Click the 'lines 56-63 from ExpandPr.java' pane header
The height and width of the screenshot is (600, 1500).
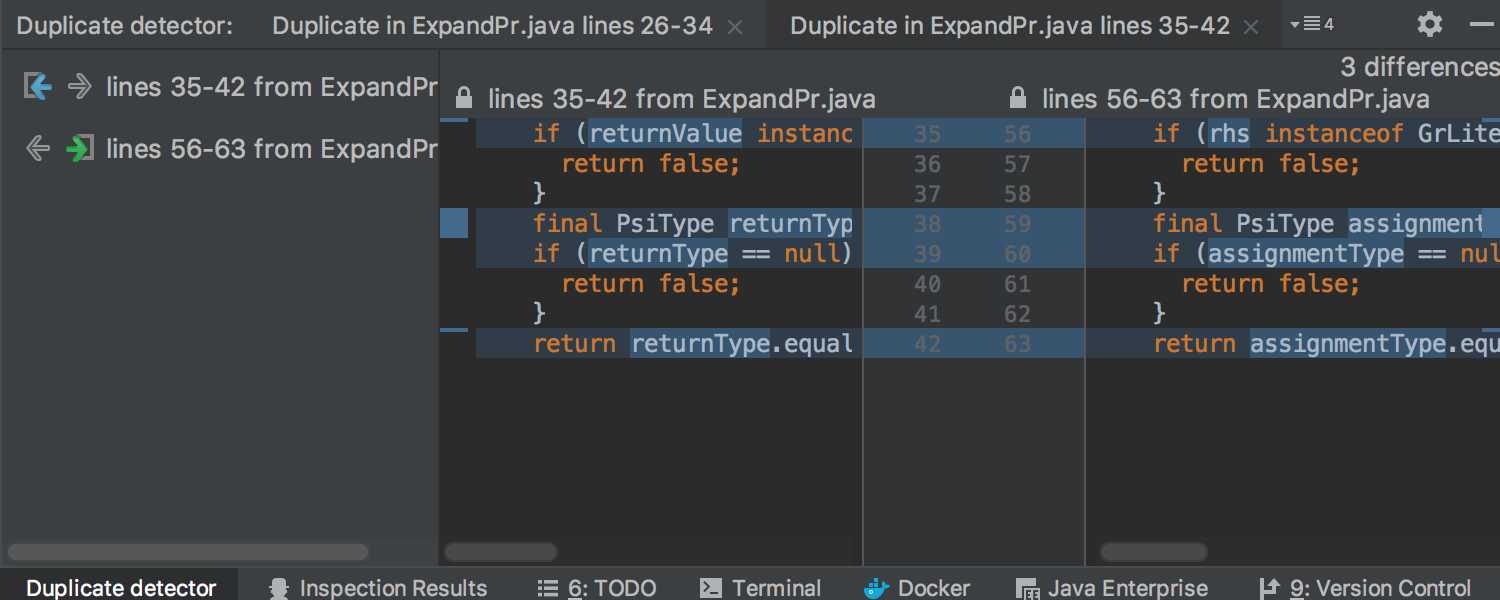point(1235,99)
